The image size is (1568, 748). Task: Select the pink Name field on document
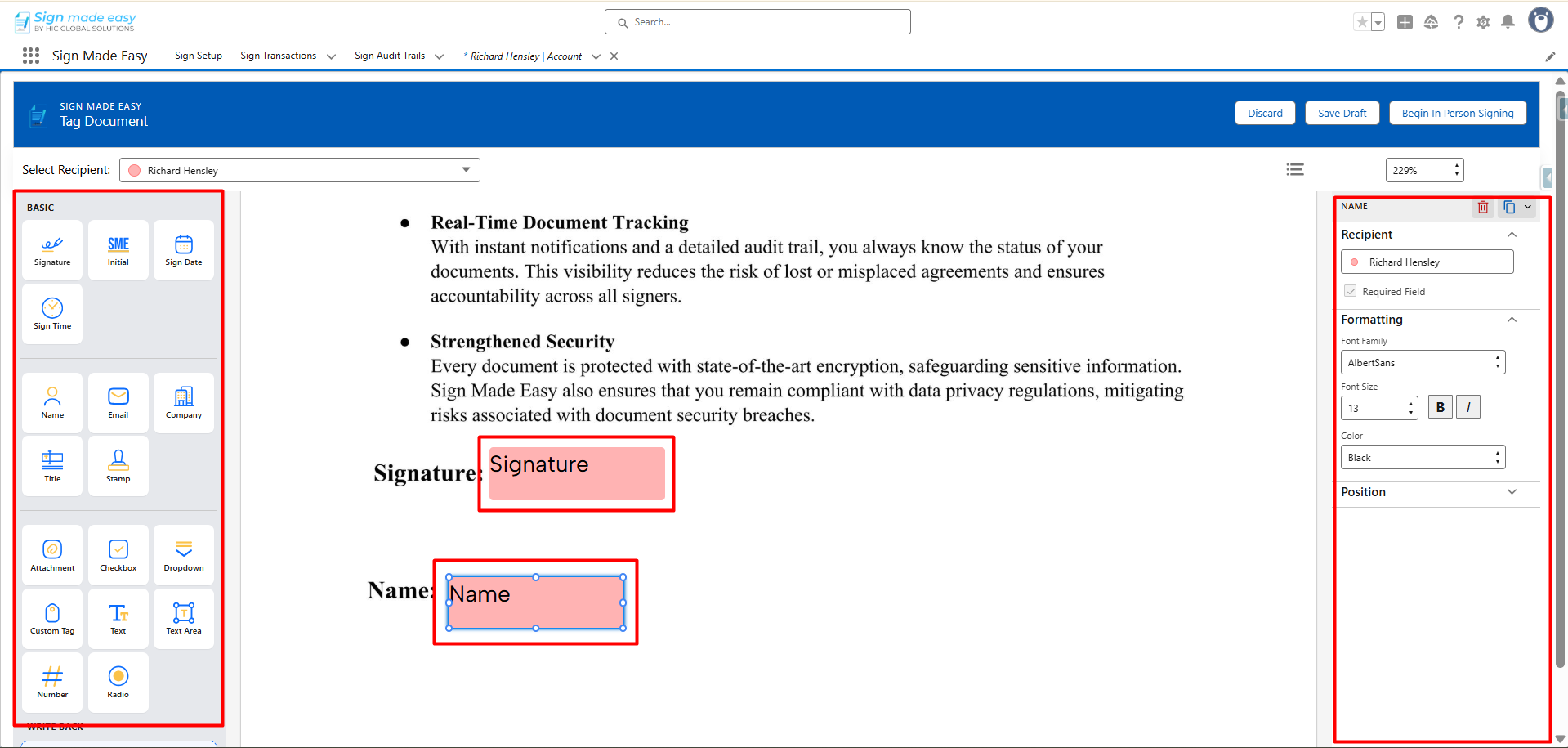(536, 602)
